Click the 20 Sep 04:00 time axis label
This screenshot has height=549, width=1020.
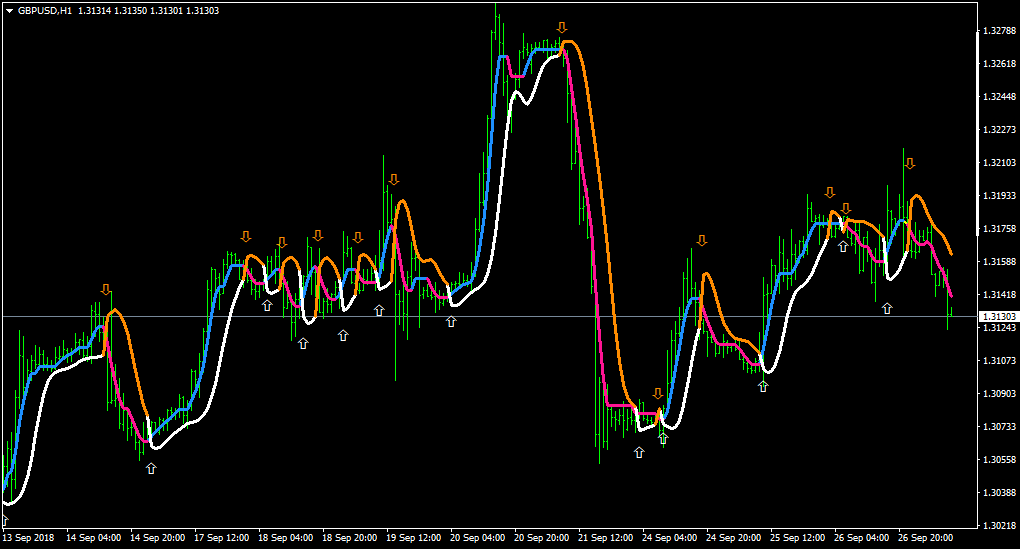(x=477, y=538)
